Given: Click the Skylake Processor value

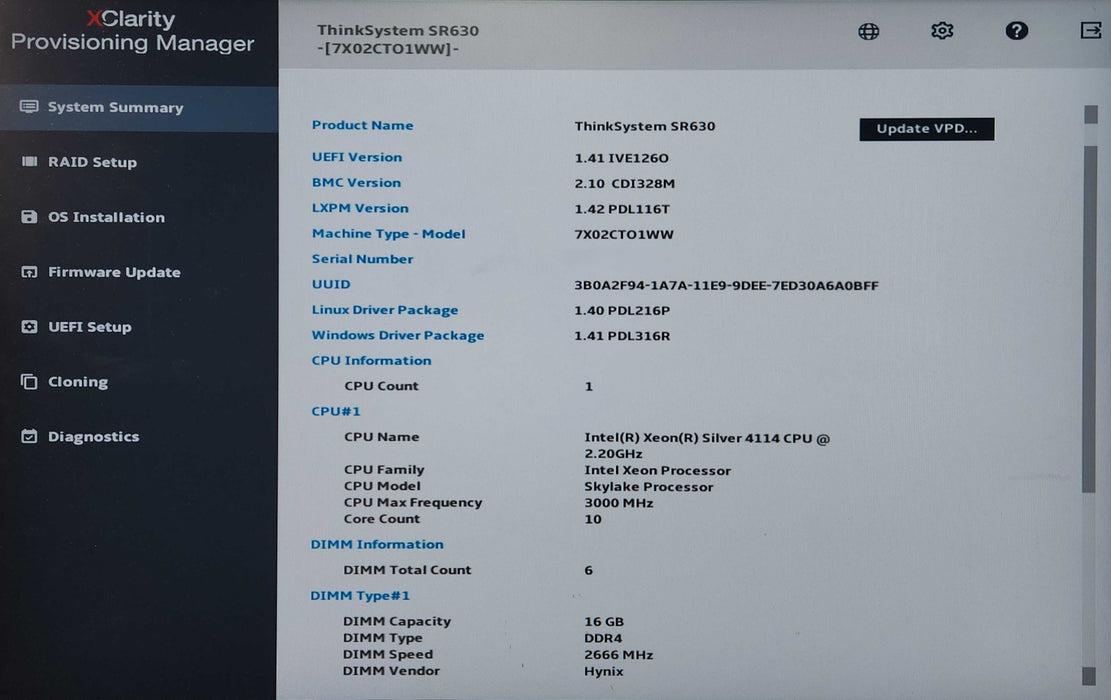Looking at the screenshot, I should click(648, 487).
